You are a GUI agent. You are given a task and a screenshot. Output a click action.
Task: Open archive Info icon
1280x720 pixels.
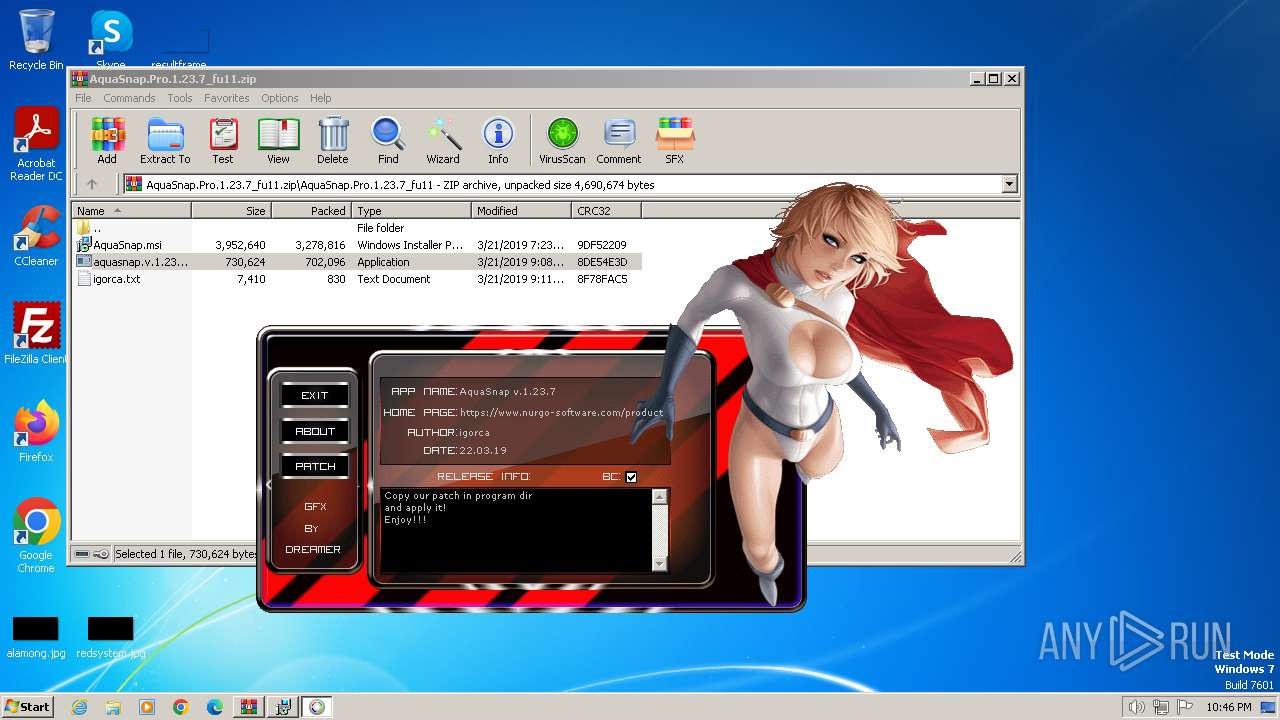click(498, 140)
